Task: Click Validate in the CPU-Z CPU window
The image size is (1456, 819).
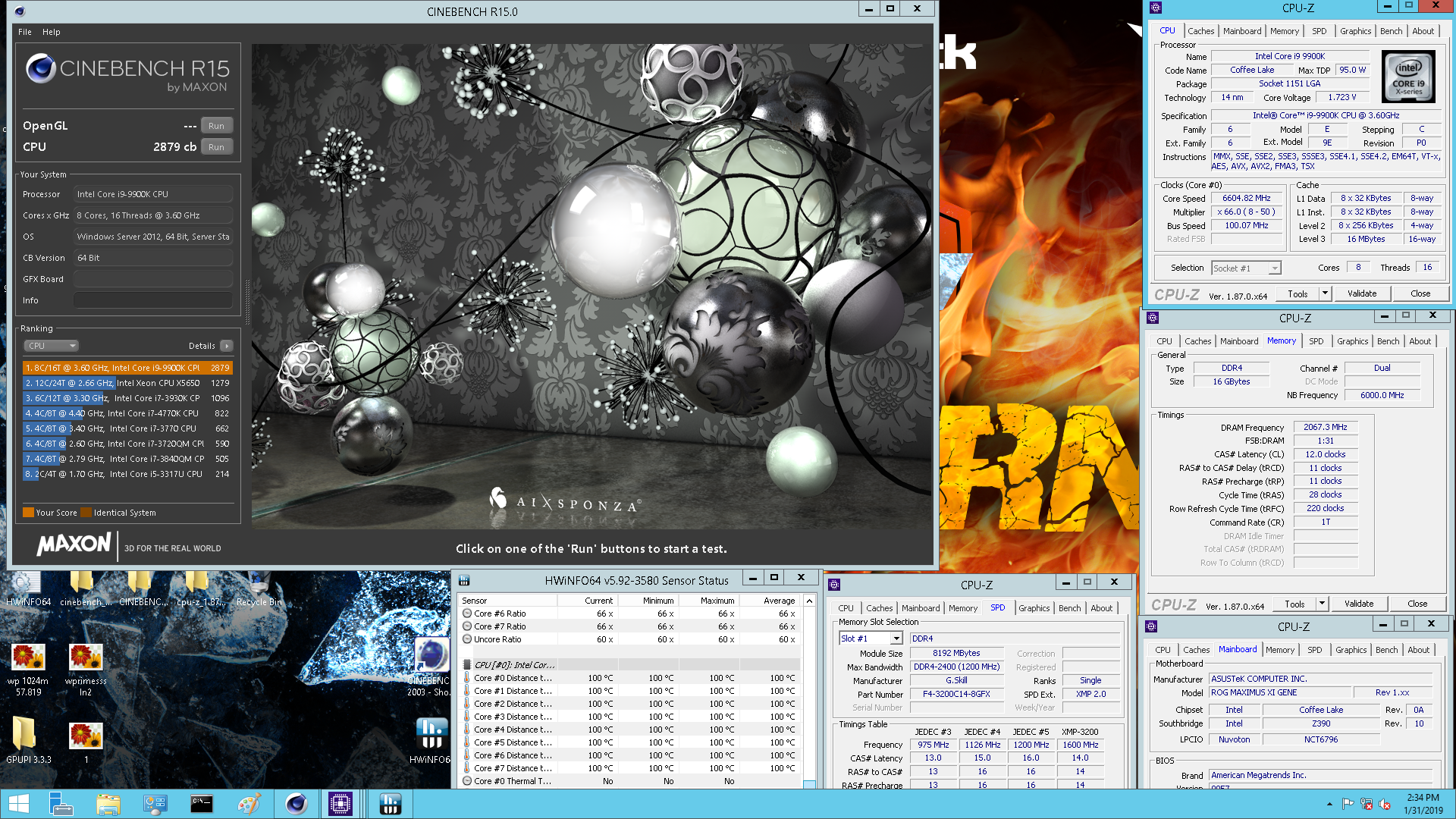Action: (1362, 293)
